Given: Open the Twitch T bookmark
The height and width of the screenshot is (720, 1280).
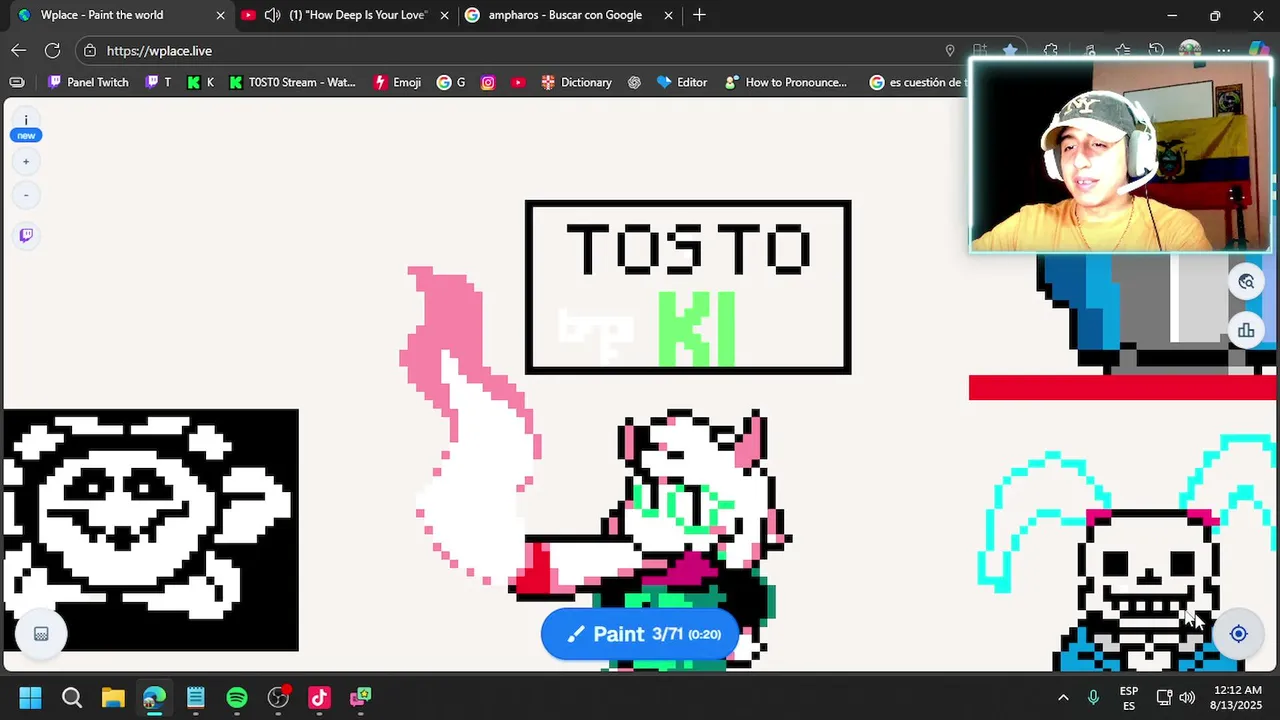Looking at the screenshot, I should (x=158, y=82).
